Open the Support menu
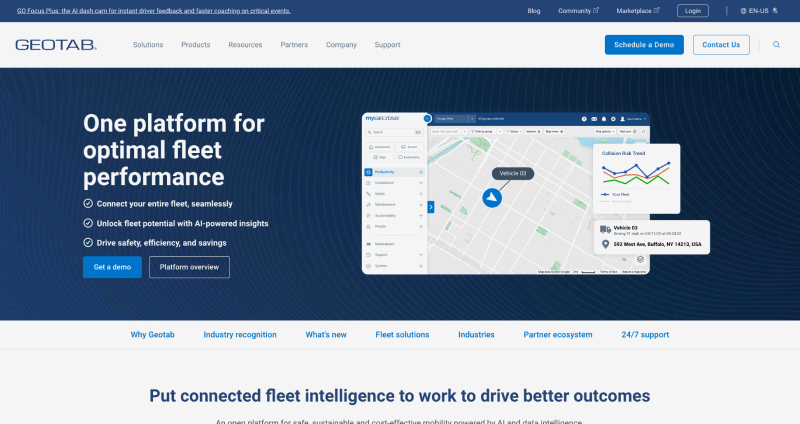Viewport: 800px width, 424px height. 387,45
